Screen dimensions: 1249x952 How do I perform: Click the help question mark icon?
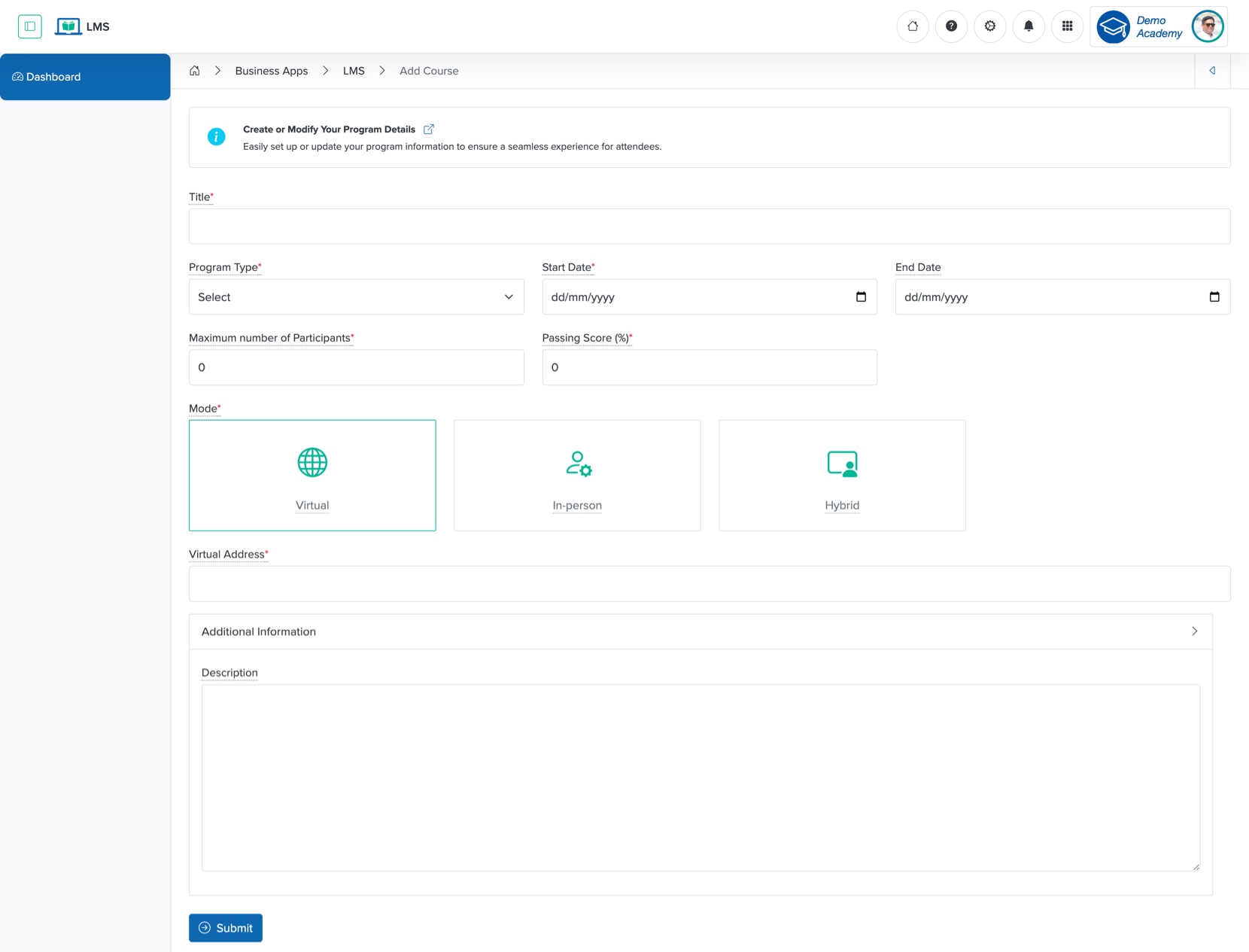[x=951, y=26]
